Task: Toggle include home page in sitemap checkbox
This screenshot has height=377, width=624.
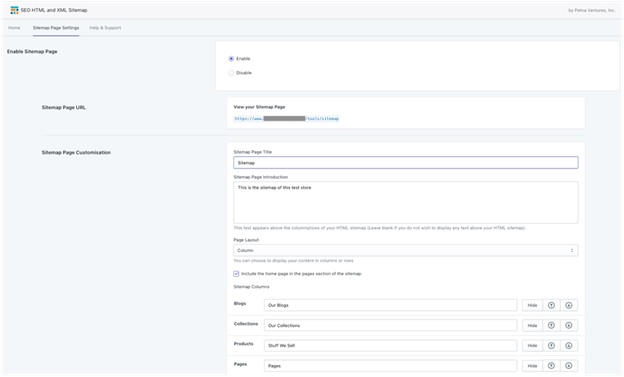Action: 236,274
